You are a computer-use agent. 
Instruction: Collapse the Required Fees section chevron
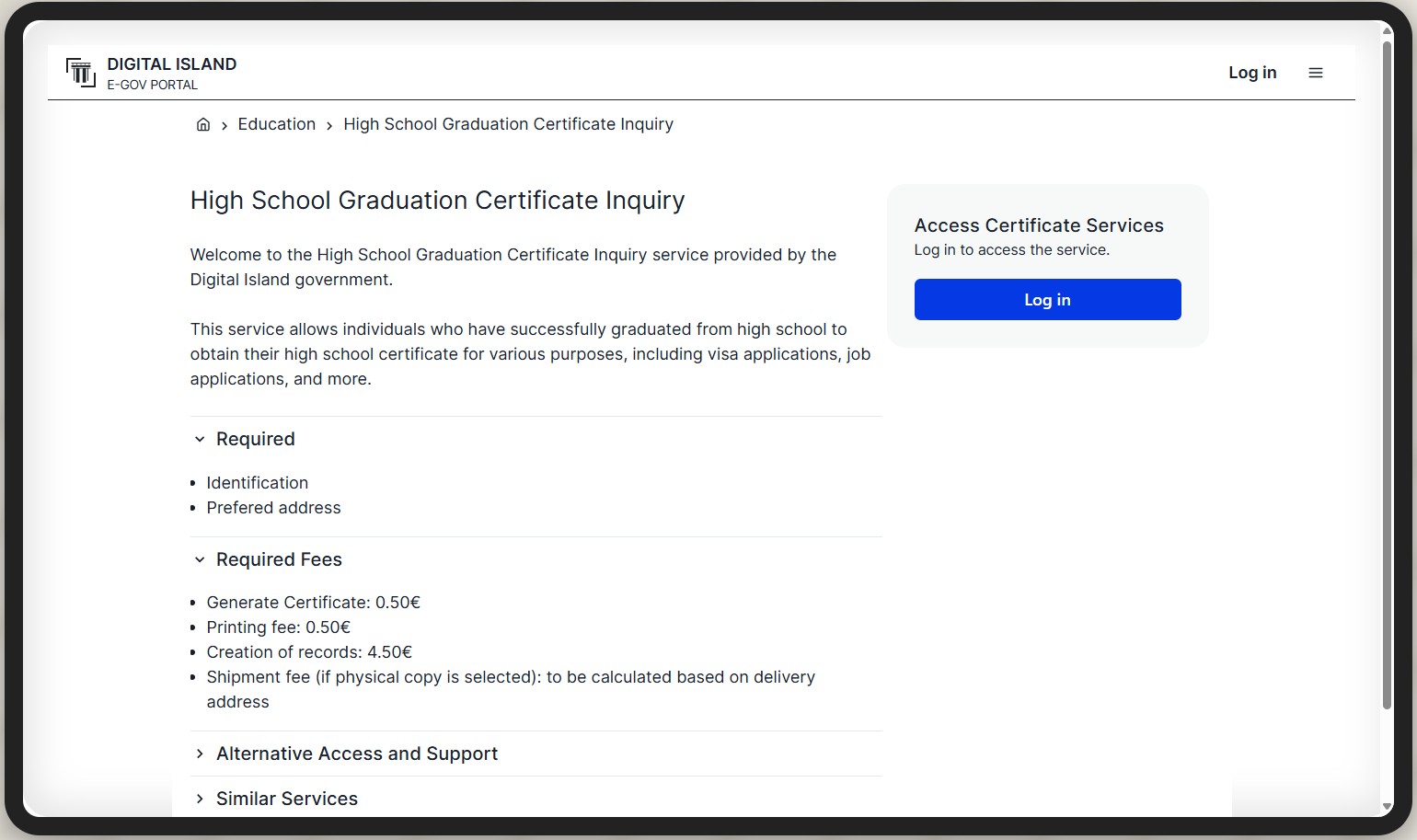tap(200, 560)
